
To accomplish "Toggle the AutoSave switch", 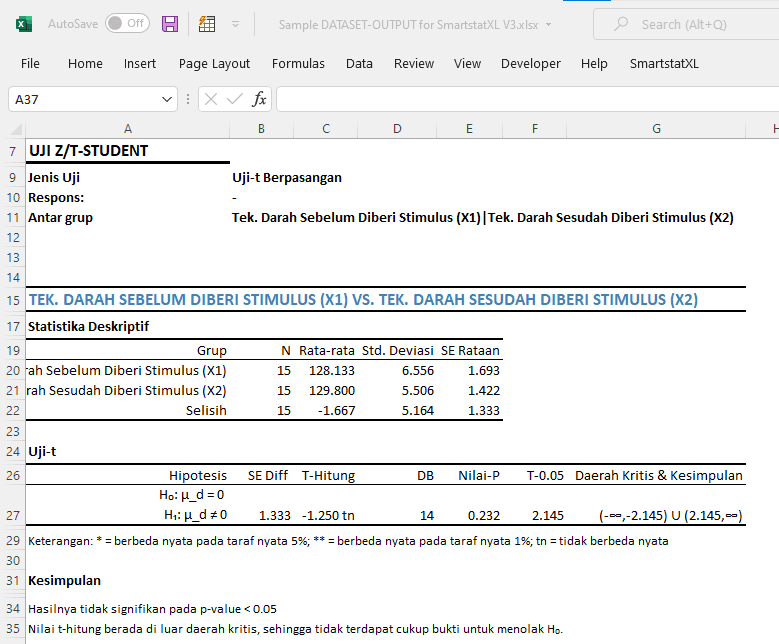I will coord(127,23).
